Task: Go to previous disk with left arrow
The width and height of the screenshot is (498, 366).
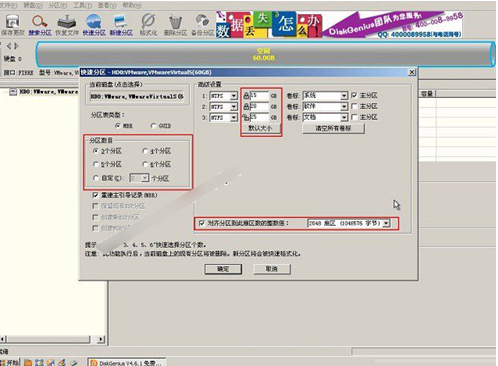Action: click(9, 46)
